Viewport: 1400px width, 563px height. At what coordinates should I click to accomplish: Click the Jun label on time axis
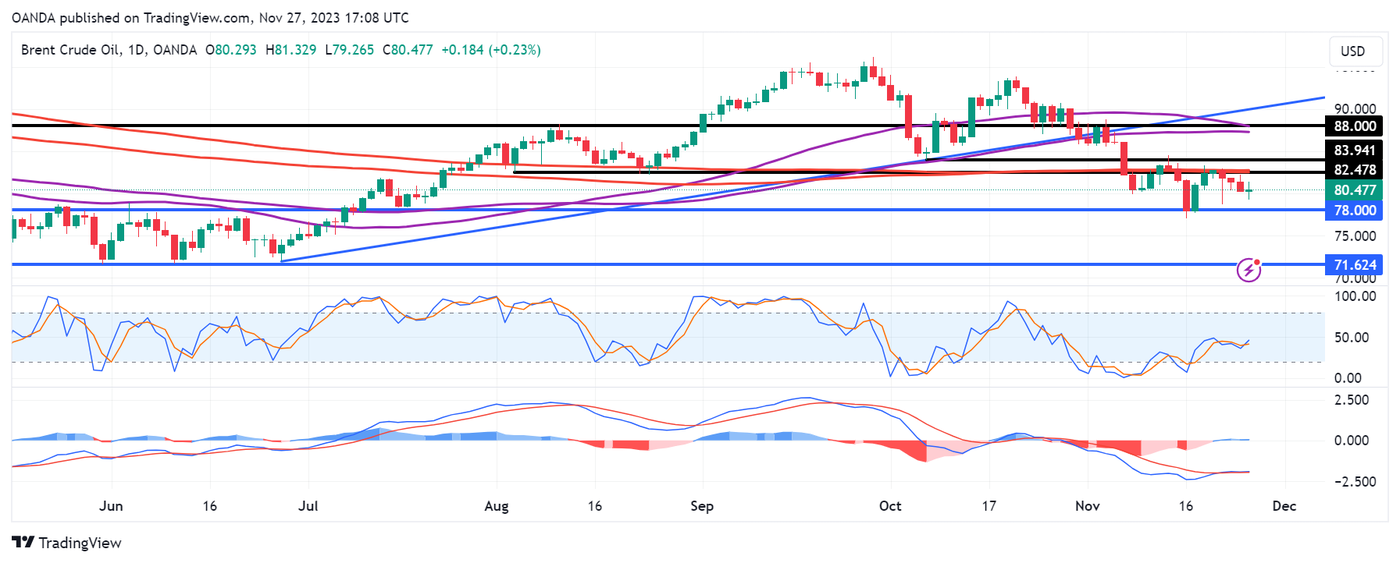pos(113,506)
